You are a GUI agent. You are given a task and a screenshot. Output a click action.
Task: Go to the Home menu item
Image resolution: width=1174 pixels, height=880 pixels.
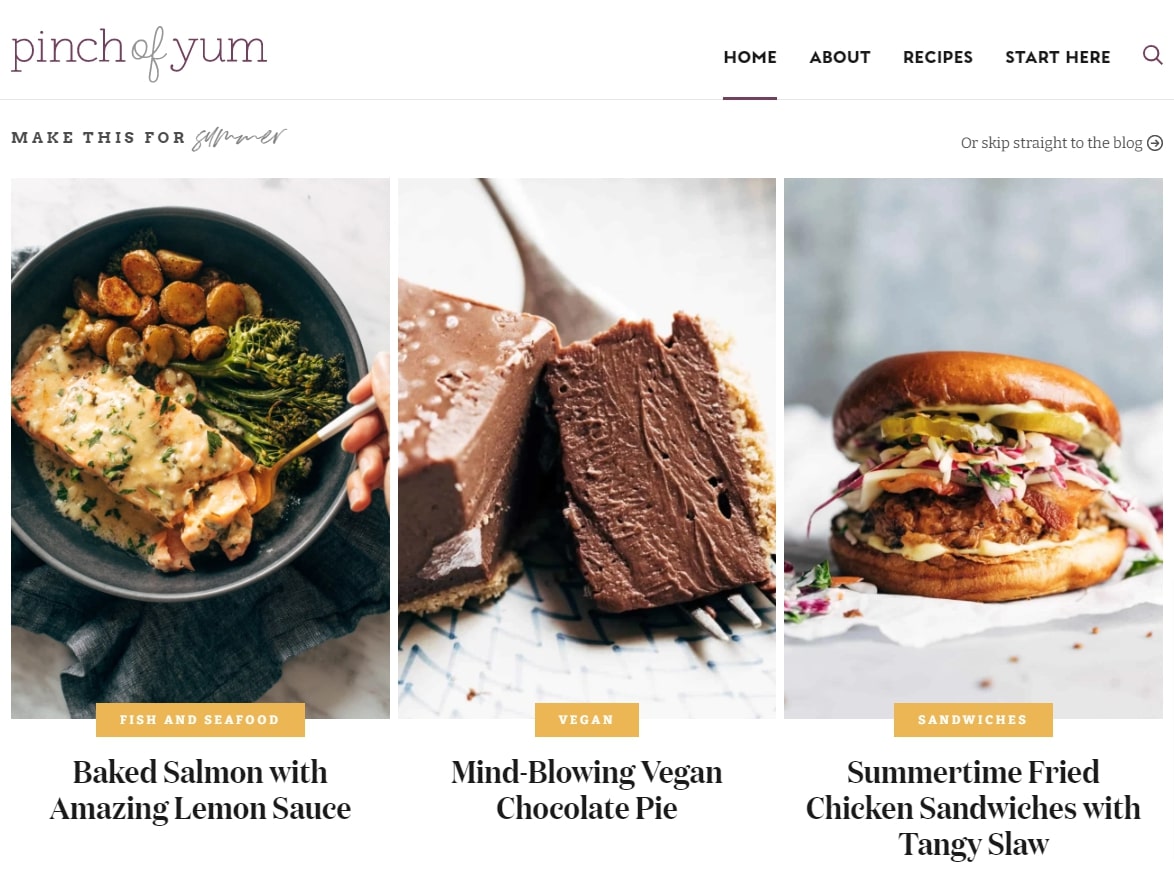749,57
